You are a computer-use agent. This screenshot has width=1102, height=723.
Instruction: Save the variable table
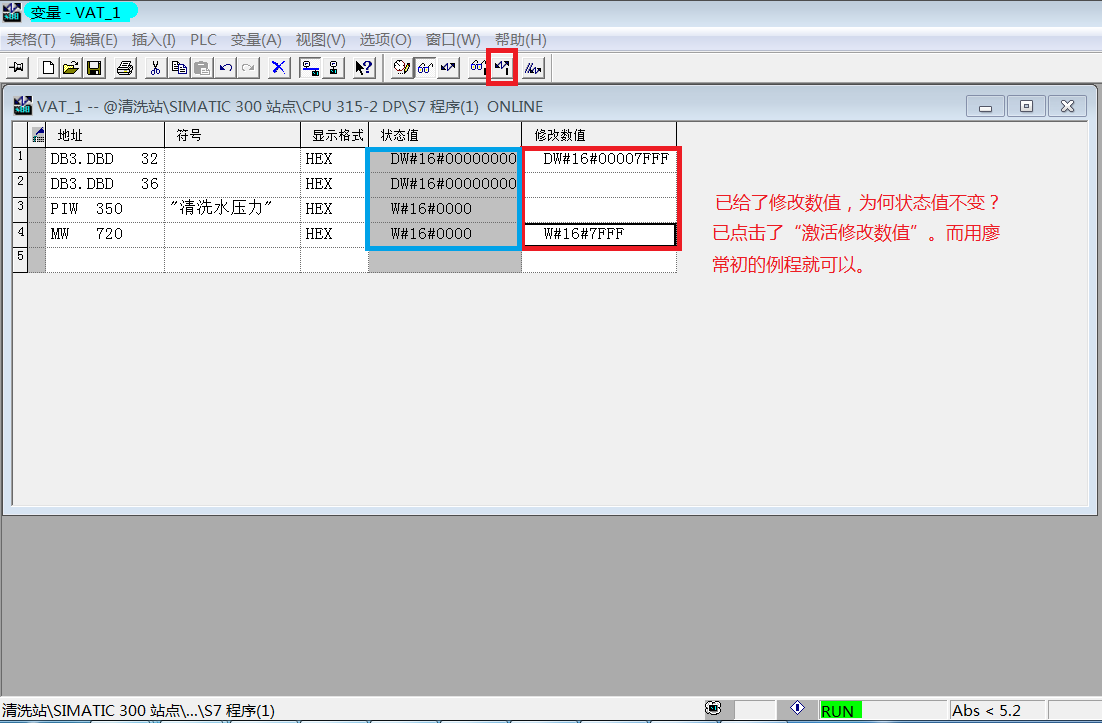[93, 68]
